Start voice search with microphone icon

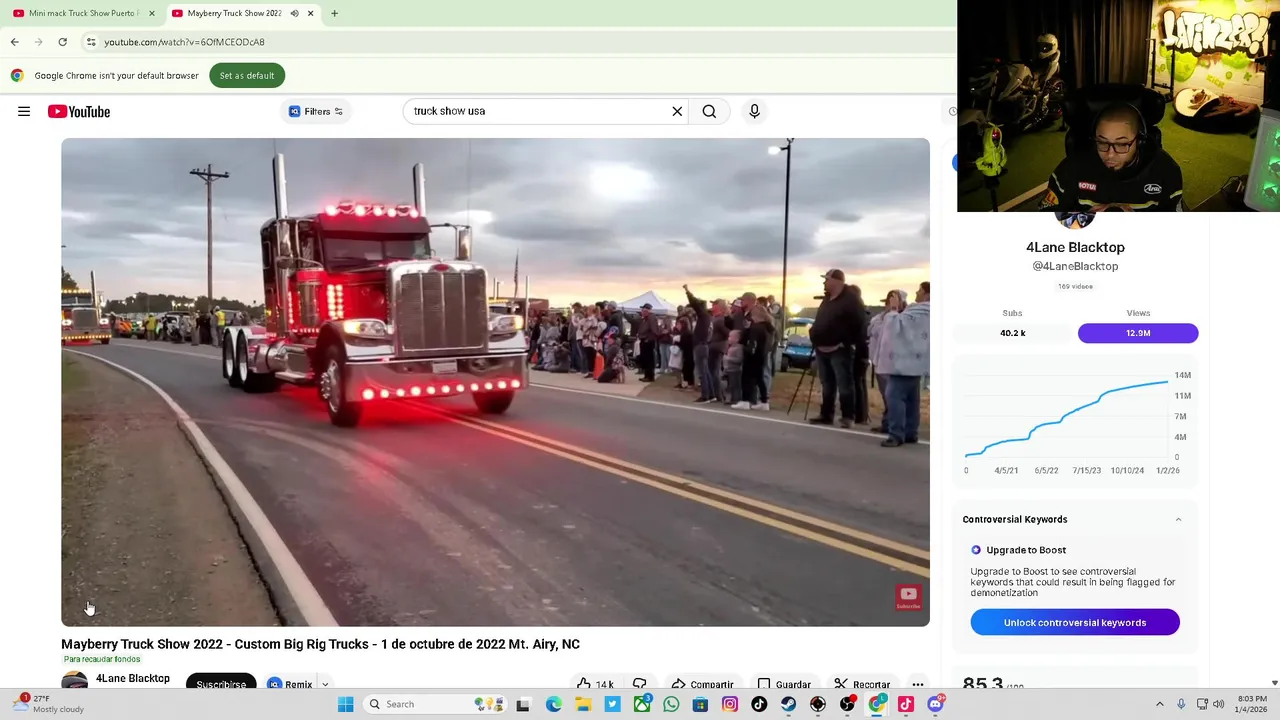click(x=754, y=111)
